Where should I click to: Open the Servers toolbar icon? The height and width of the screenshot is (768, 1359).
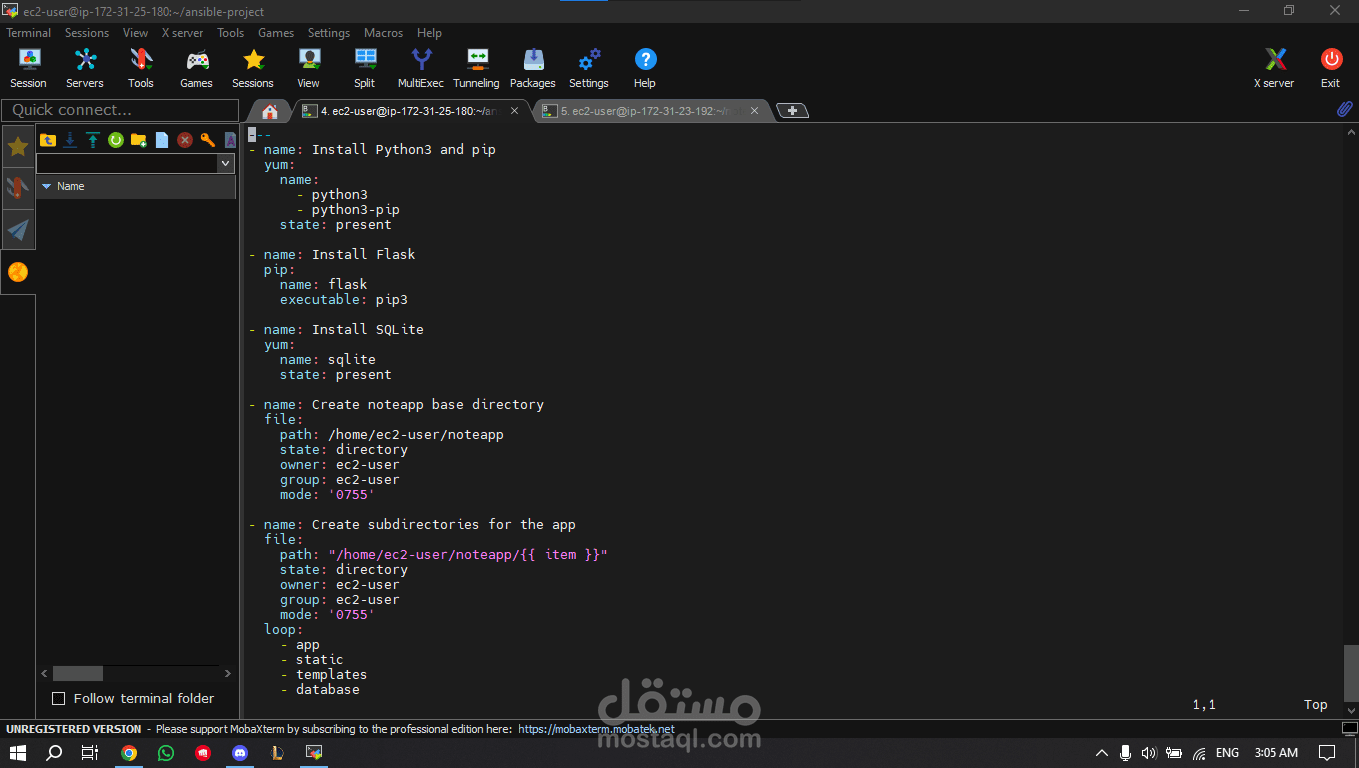(85, 68)
